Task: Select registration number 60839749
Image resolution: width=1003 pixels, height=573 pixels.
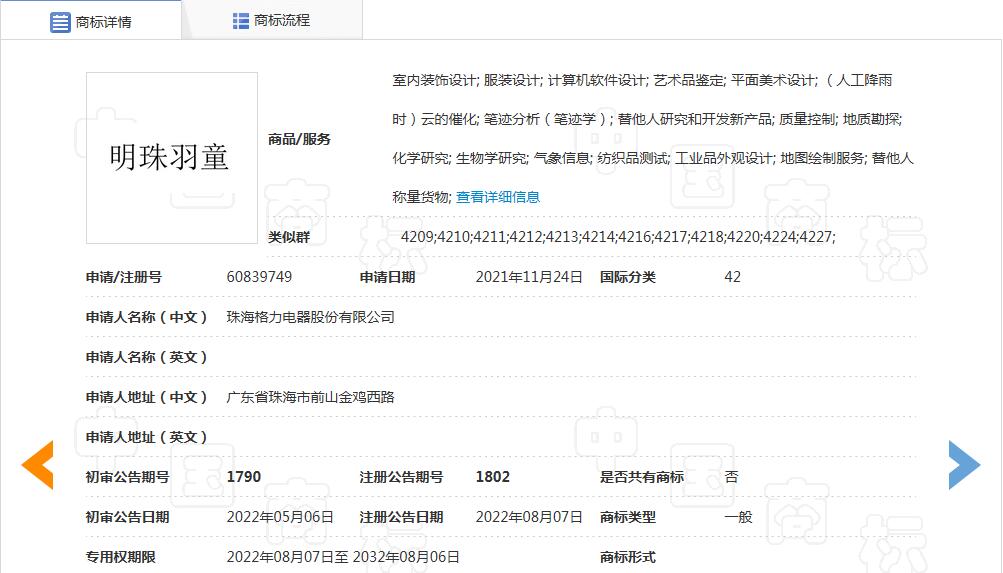Action: (259, 277)
